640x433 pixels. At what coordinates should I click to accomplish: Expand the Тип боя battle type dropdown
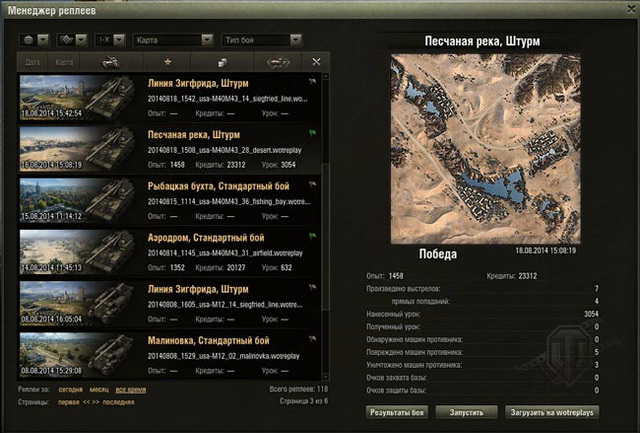point(261,40)
